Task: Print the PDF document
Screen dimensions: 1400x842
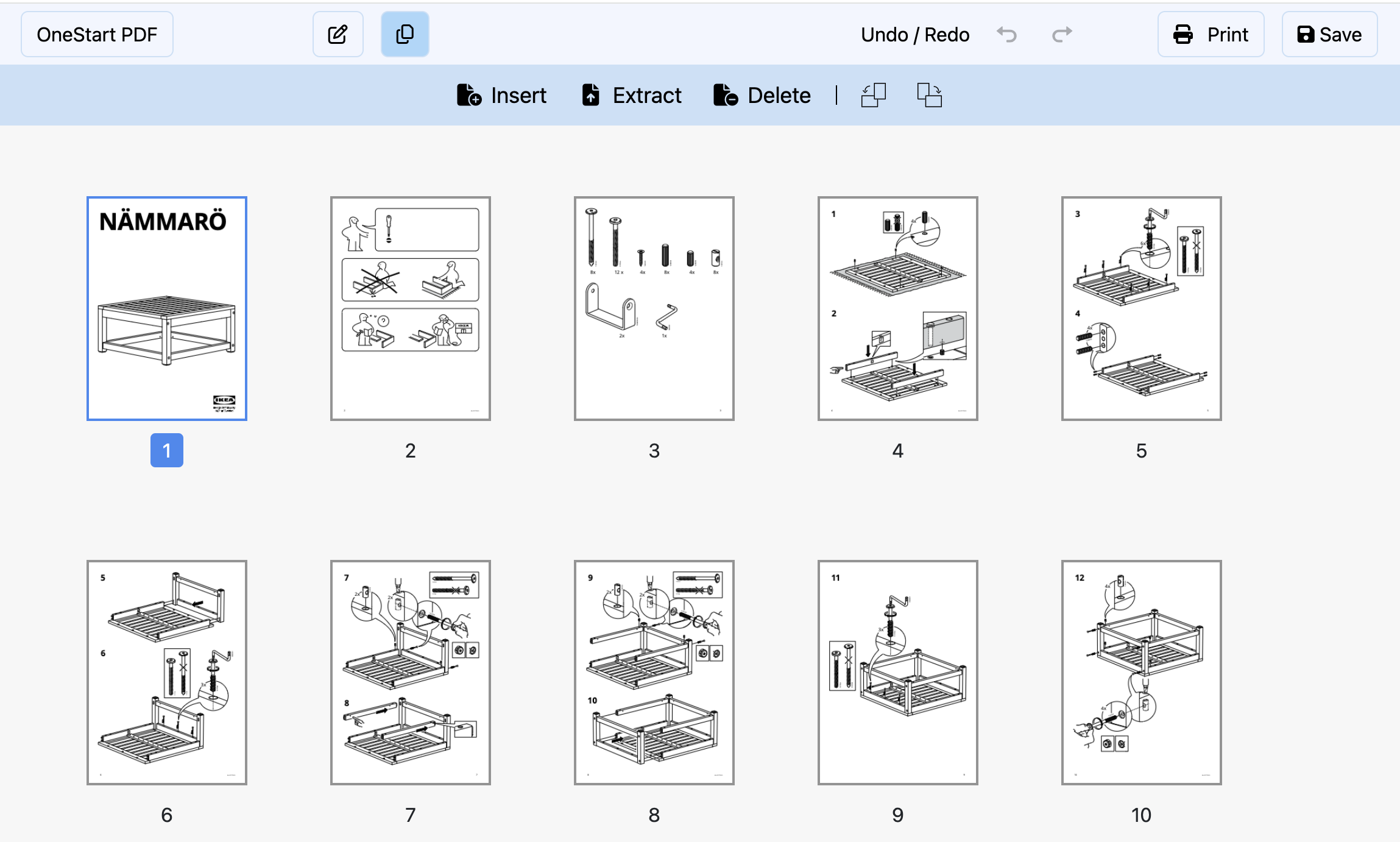Action: pos(1211,34)
